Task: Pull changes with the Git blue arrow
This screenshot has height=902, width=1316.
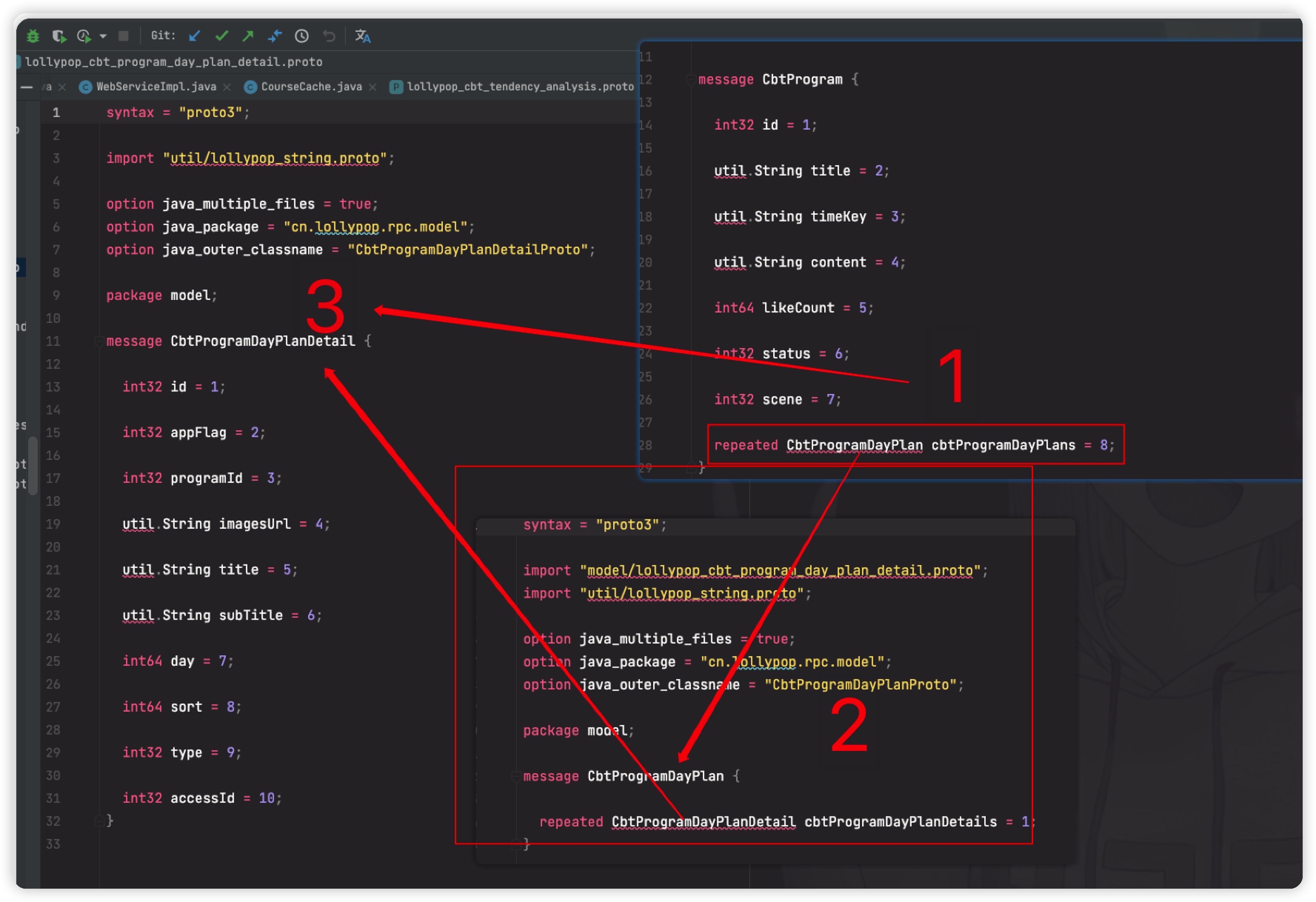Action: (x=194, y=36)
